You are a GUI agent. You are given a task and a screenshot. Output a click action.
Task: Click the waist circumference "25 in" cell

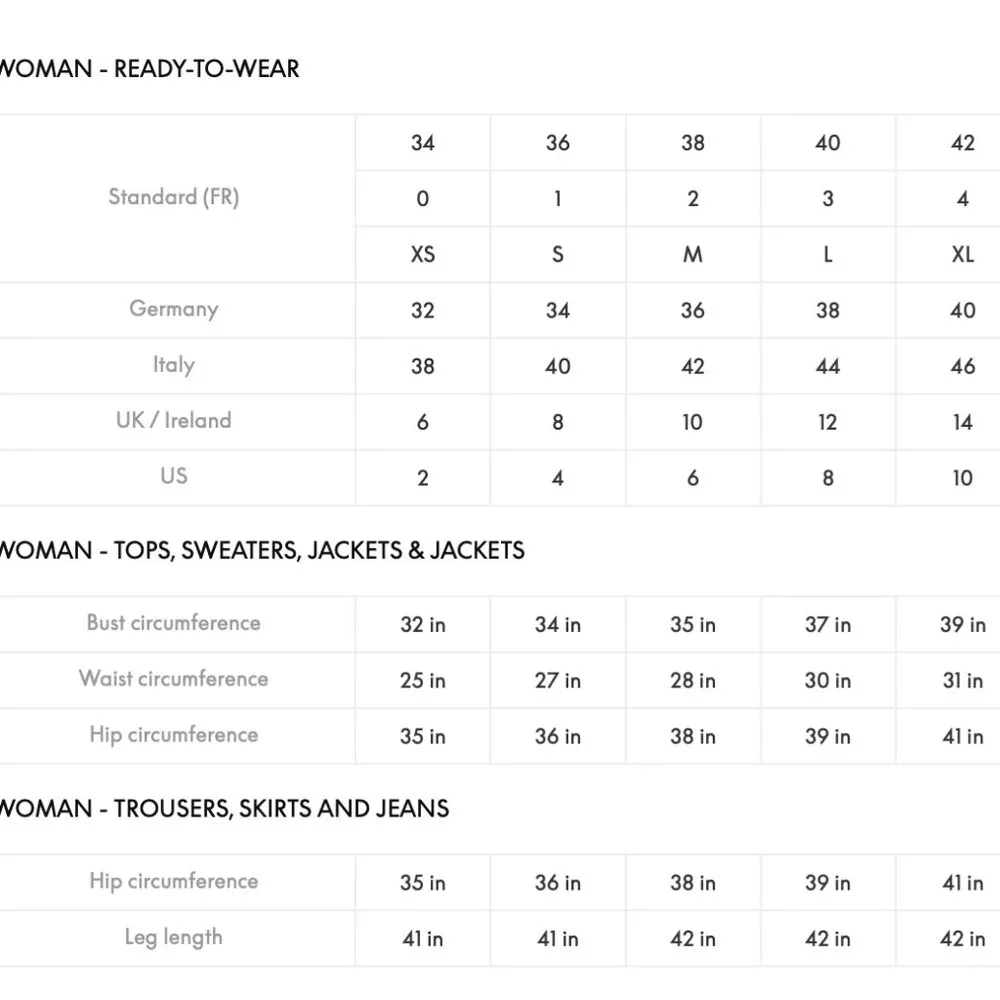(x=423, y=681)
